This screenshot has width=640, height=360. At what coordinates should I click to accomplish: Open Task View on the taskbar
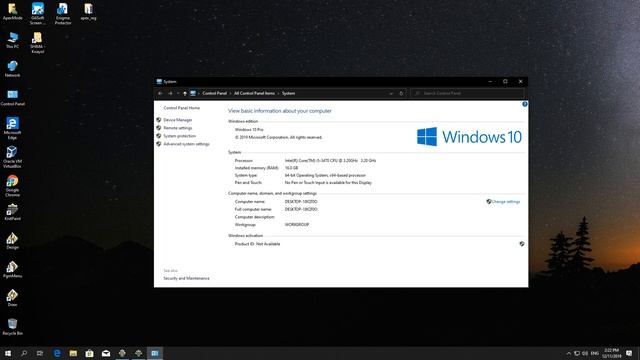pos(40,353)
